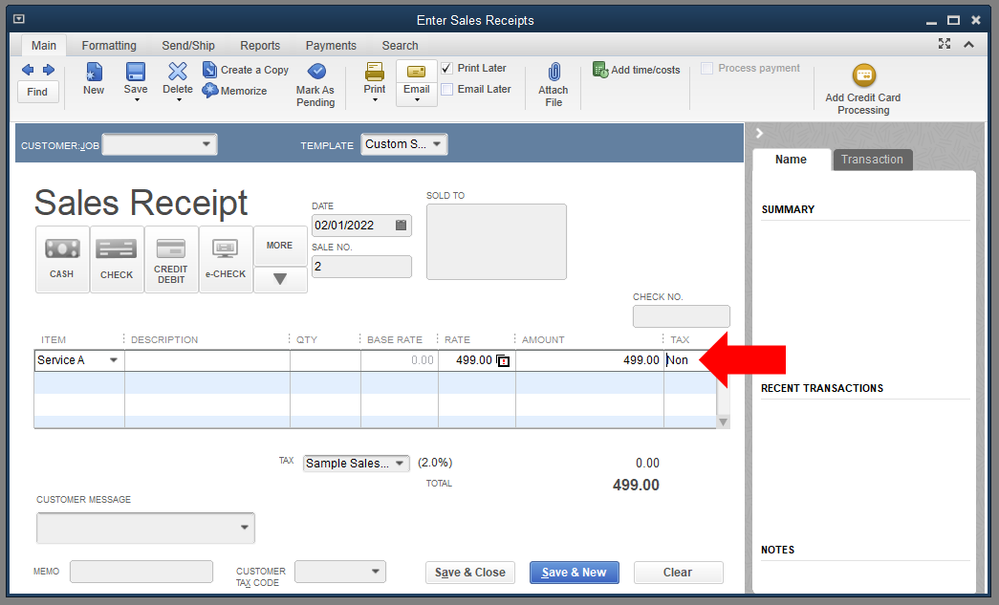The width and height of the screenshot is (999, 605).
Task: Toggle full-screen expand icon at top right
Action: (x=944, y=43)
